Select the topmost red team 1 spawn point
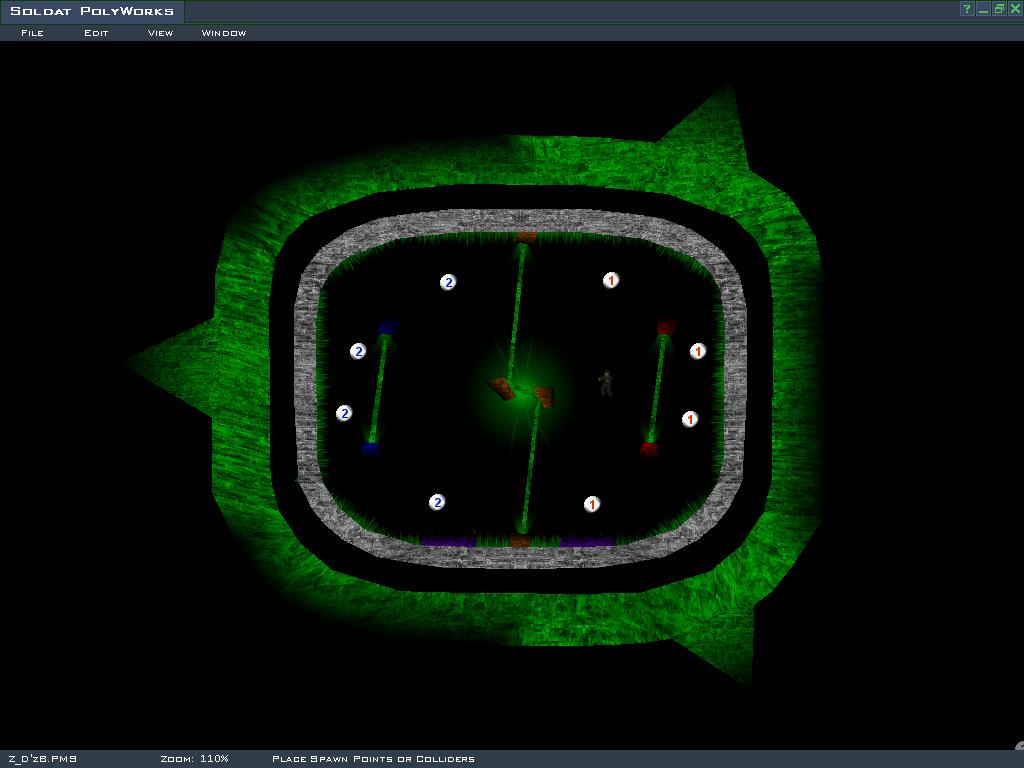The image size is (1024, 768). (x=611, y=280)
